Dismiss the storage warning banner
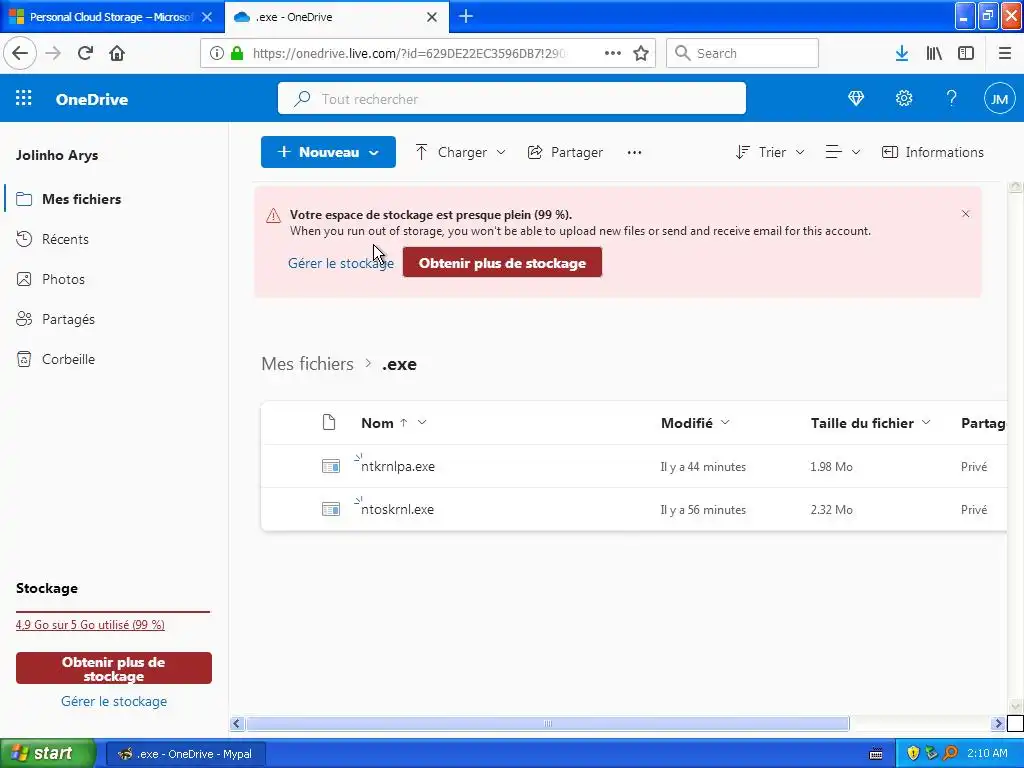 click(965, 214)
